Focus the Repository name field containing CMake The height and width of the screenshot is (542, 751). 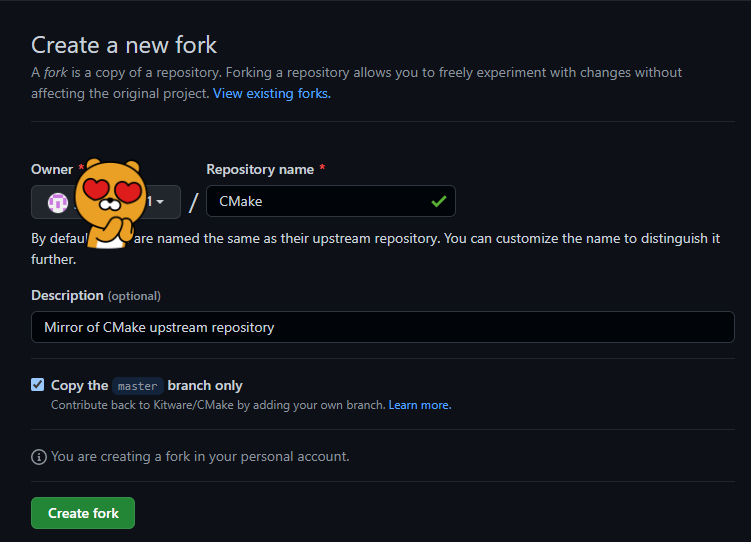point(330,201)
